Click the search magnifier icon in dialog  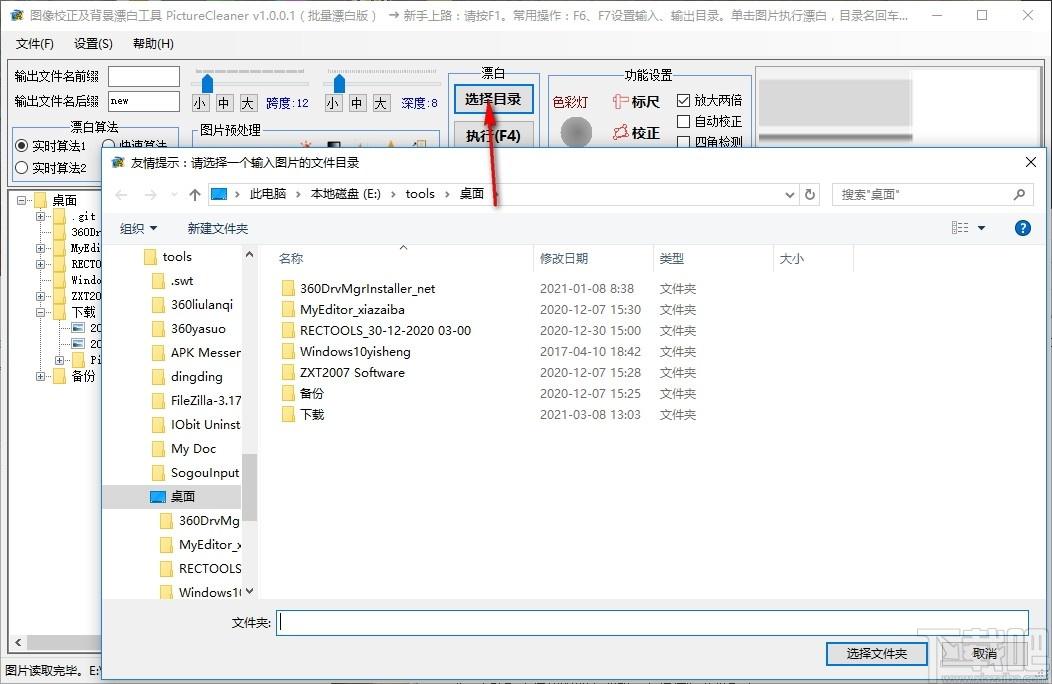1019,194
